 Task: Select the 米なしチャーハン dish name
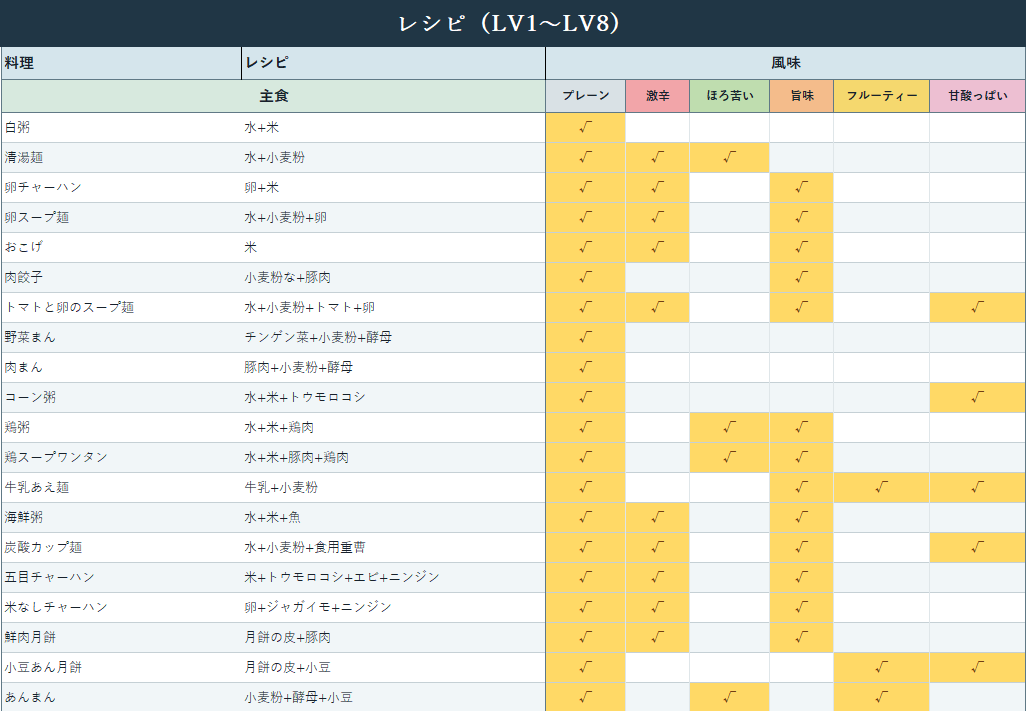(56, 607)
